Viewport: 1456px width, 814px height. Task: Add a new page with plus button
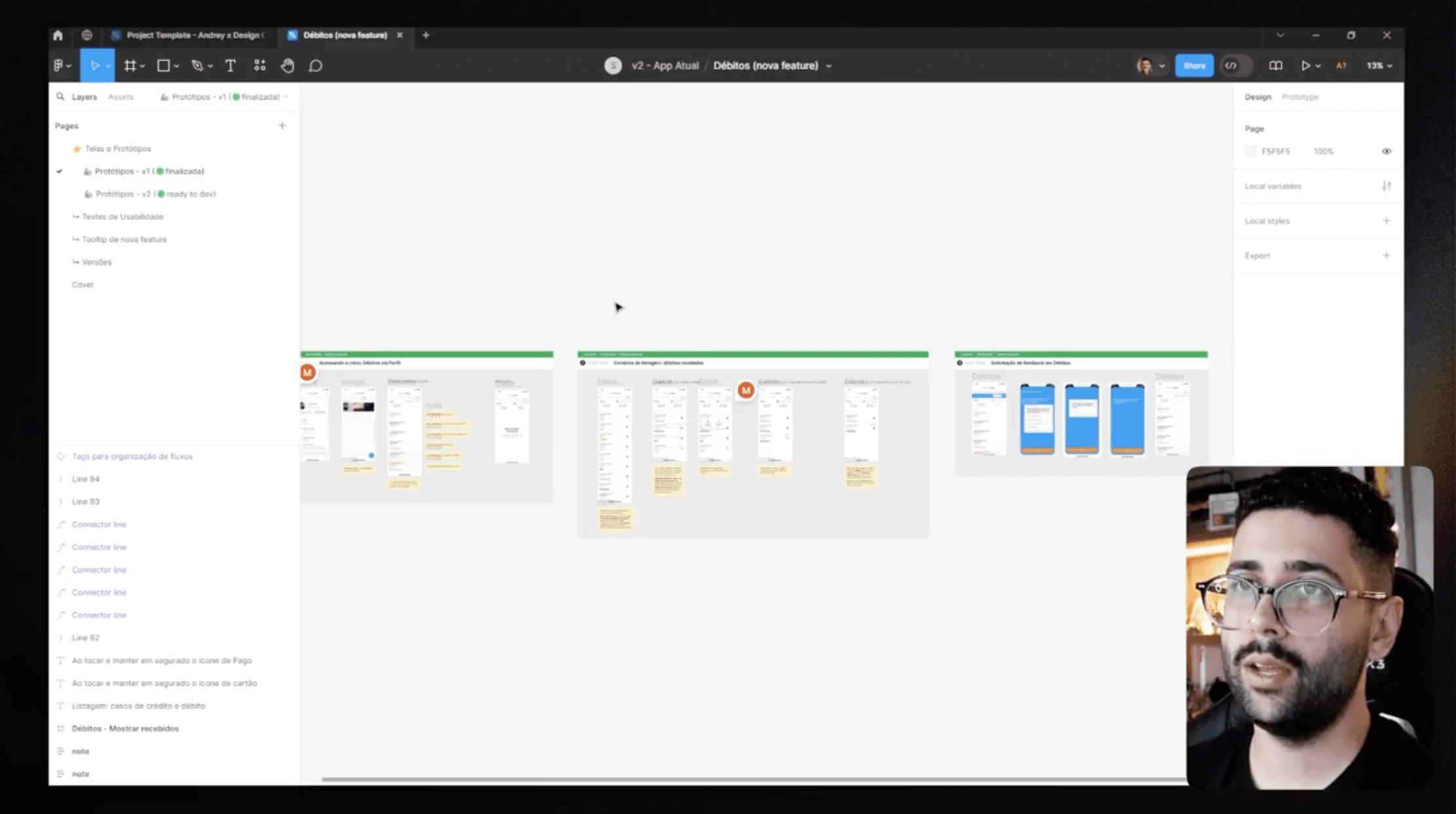[282, 126]
